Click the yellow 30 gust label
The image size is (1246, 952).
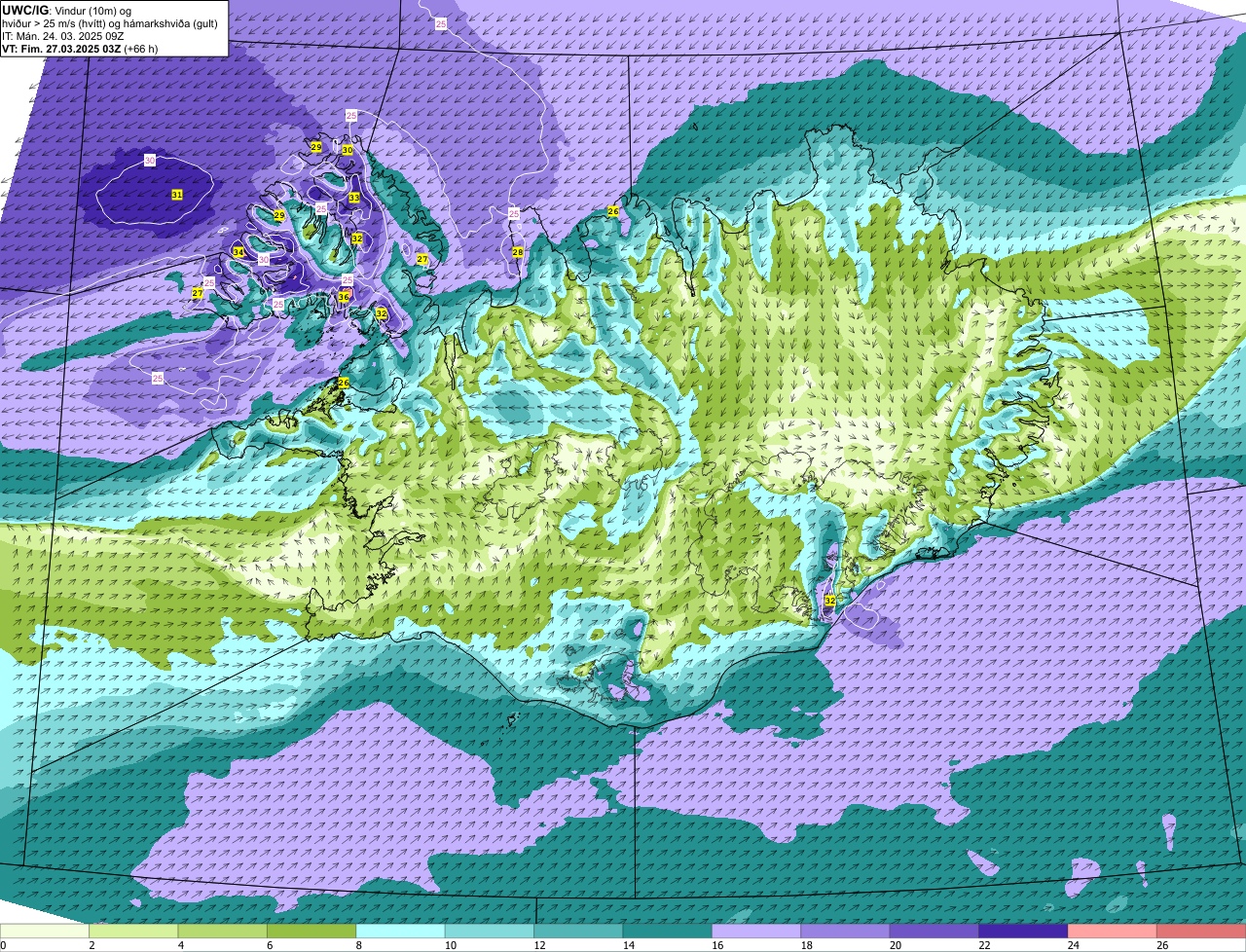click(348, 150)
